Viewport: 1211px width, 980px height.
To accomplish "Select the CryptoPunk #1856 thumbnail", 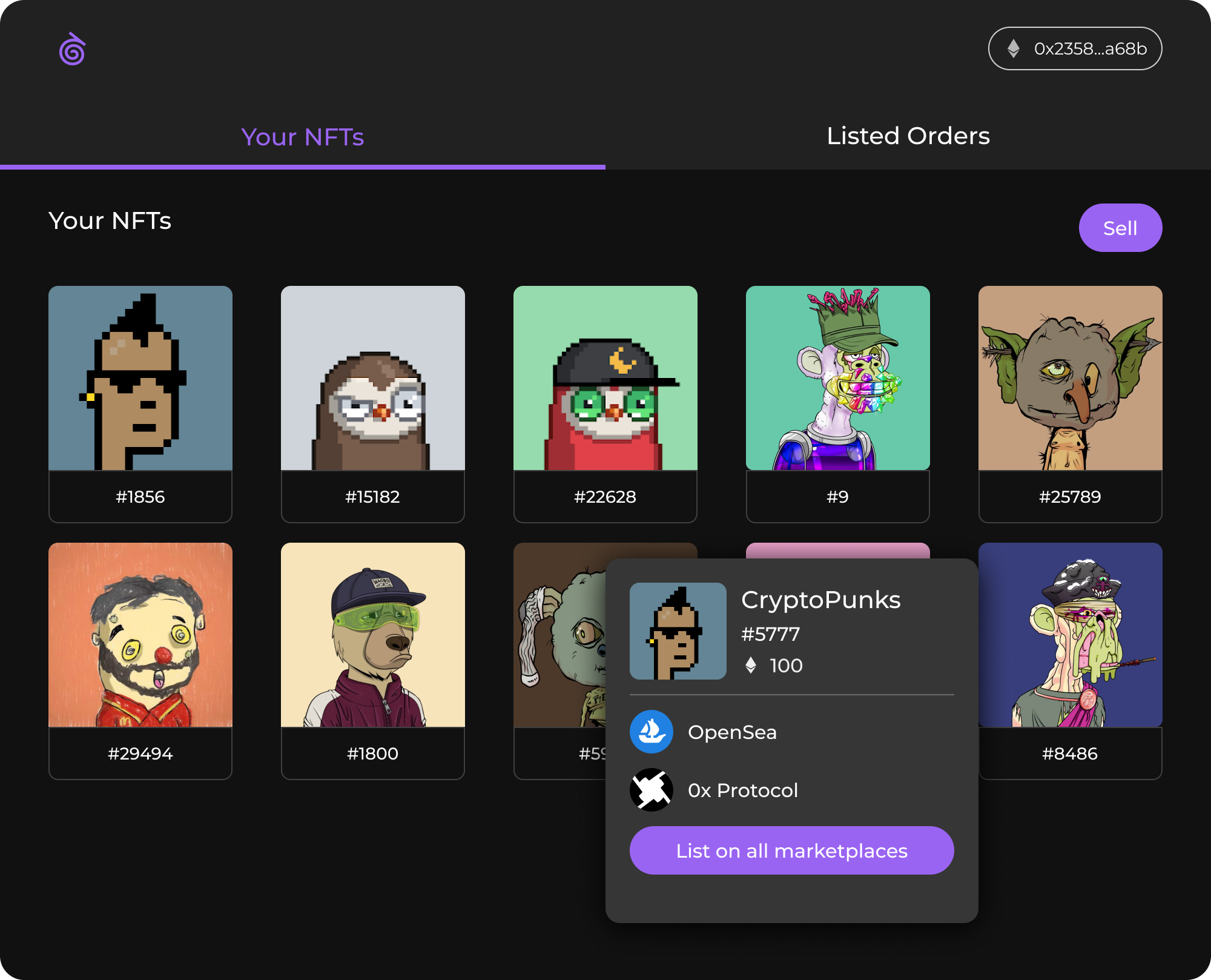I will (x=140, y=378).
